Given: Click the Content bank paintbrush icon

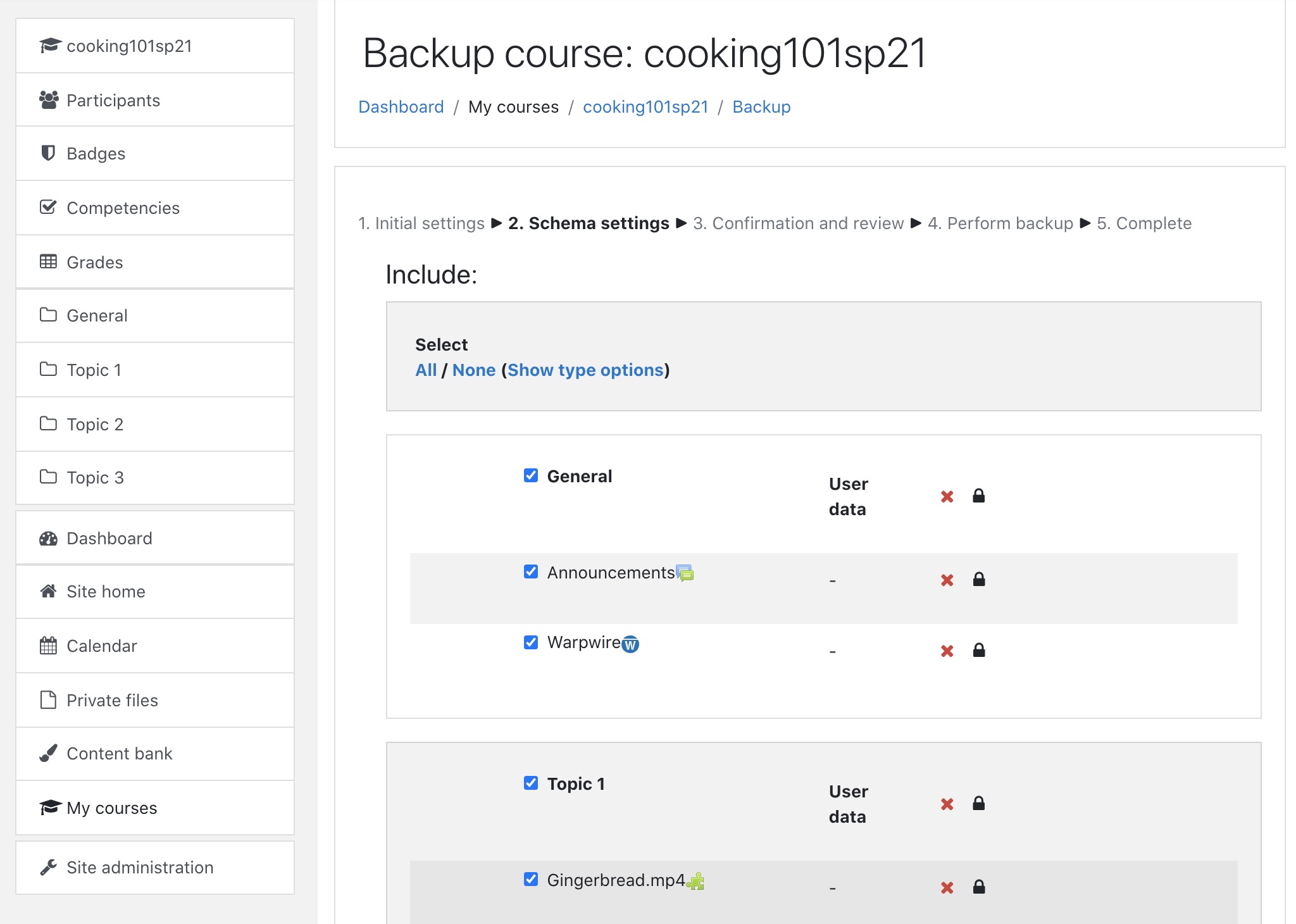Looking at the screenshot, I should click(x=48, y=753).
